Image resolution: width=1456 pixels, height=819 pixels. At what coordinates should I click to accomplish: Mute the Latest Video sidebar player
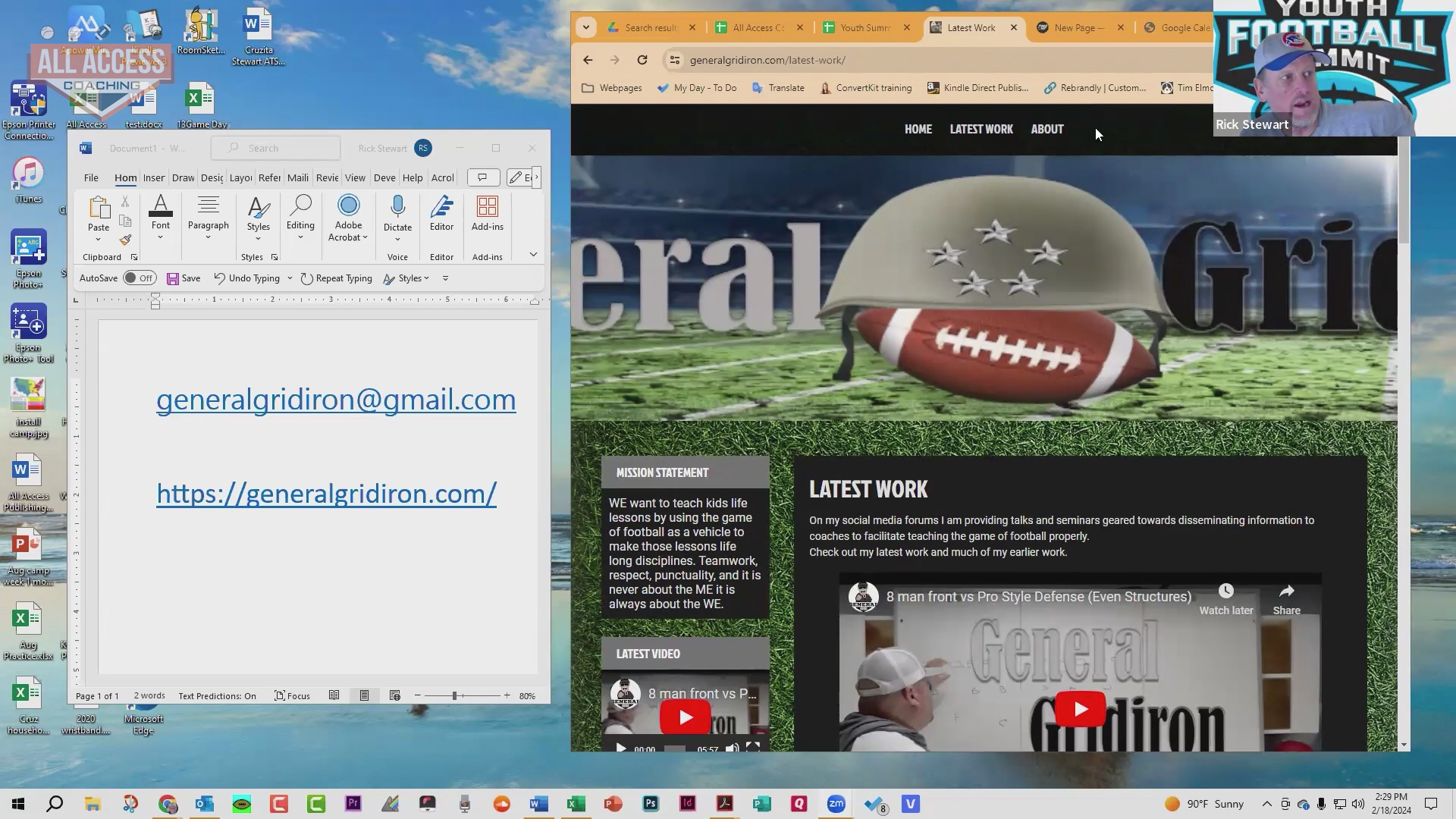(732, 748)
